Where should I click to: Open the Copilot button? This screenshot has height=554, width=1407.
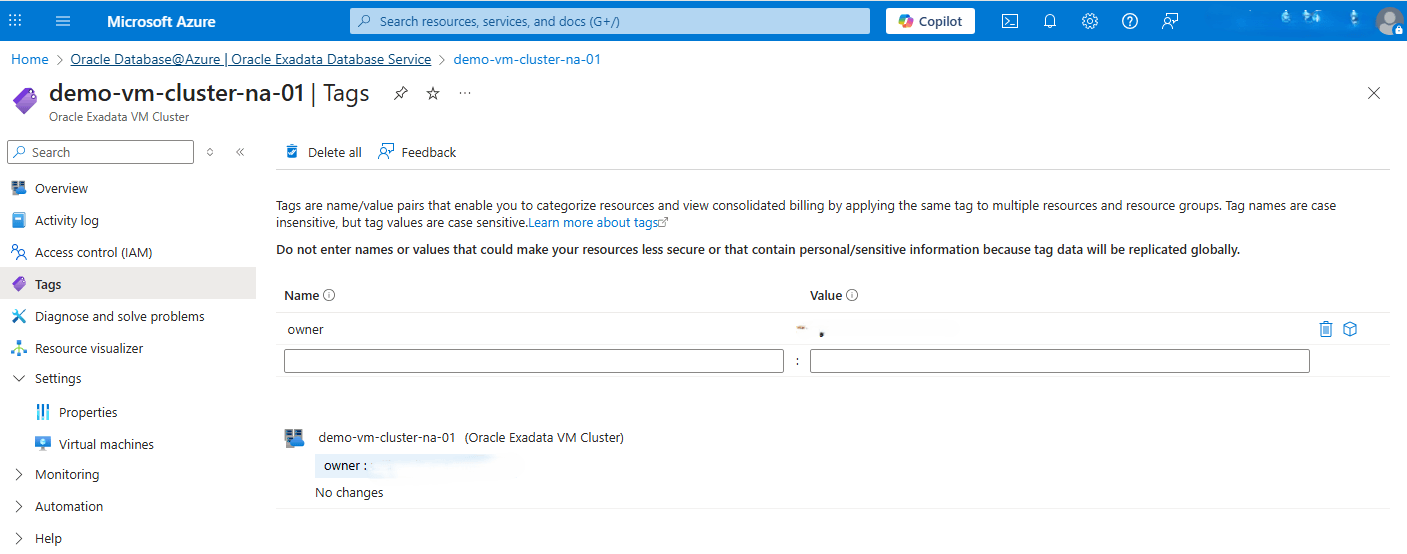(930, 21)
